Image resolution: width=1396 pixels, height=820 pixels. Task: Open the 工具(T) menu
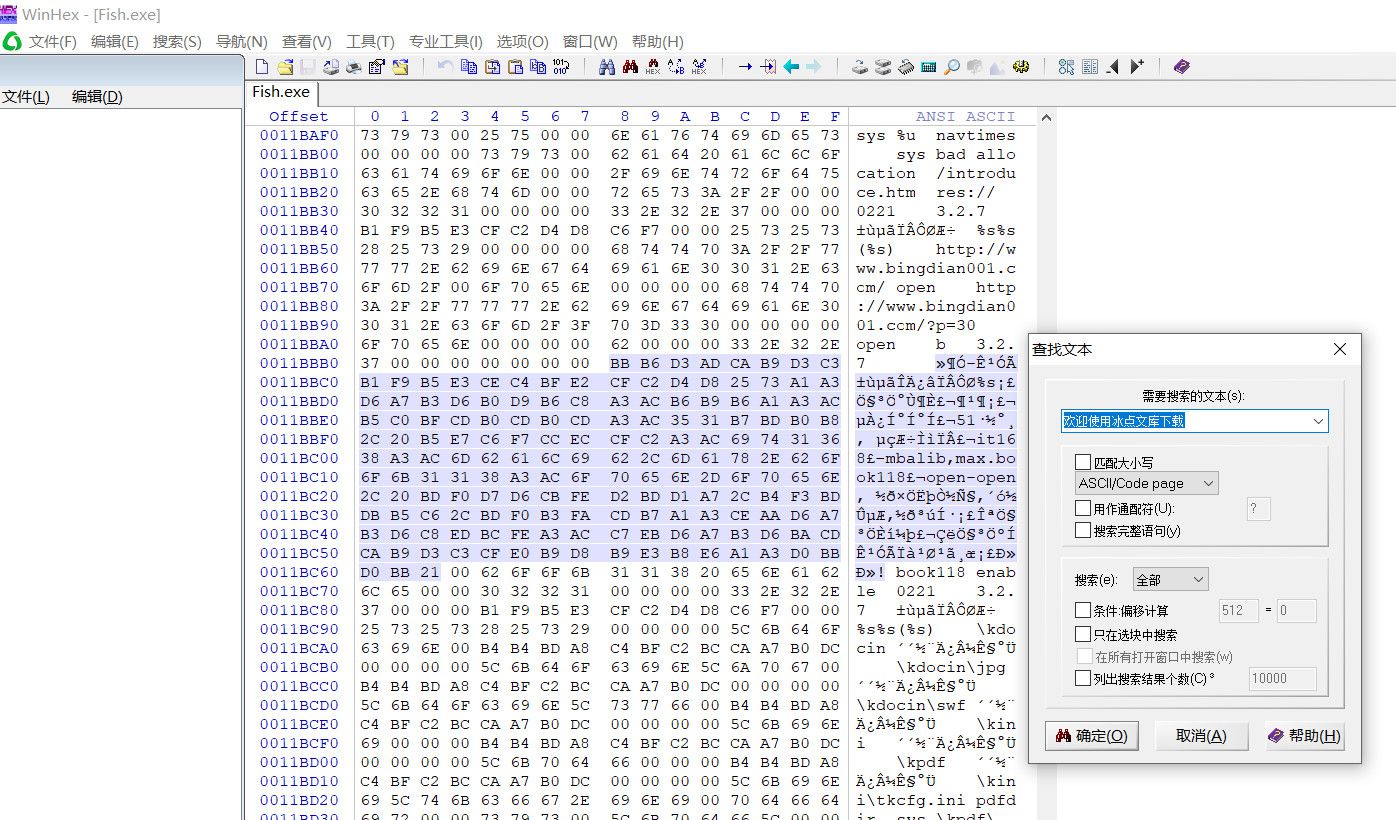[370, 41]
